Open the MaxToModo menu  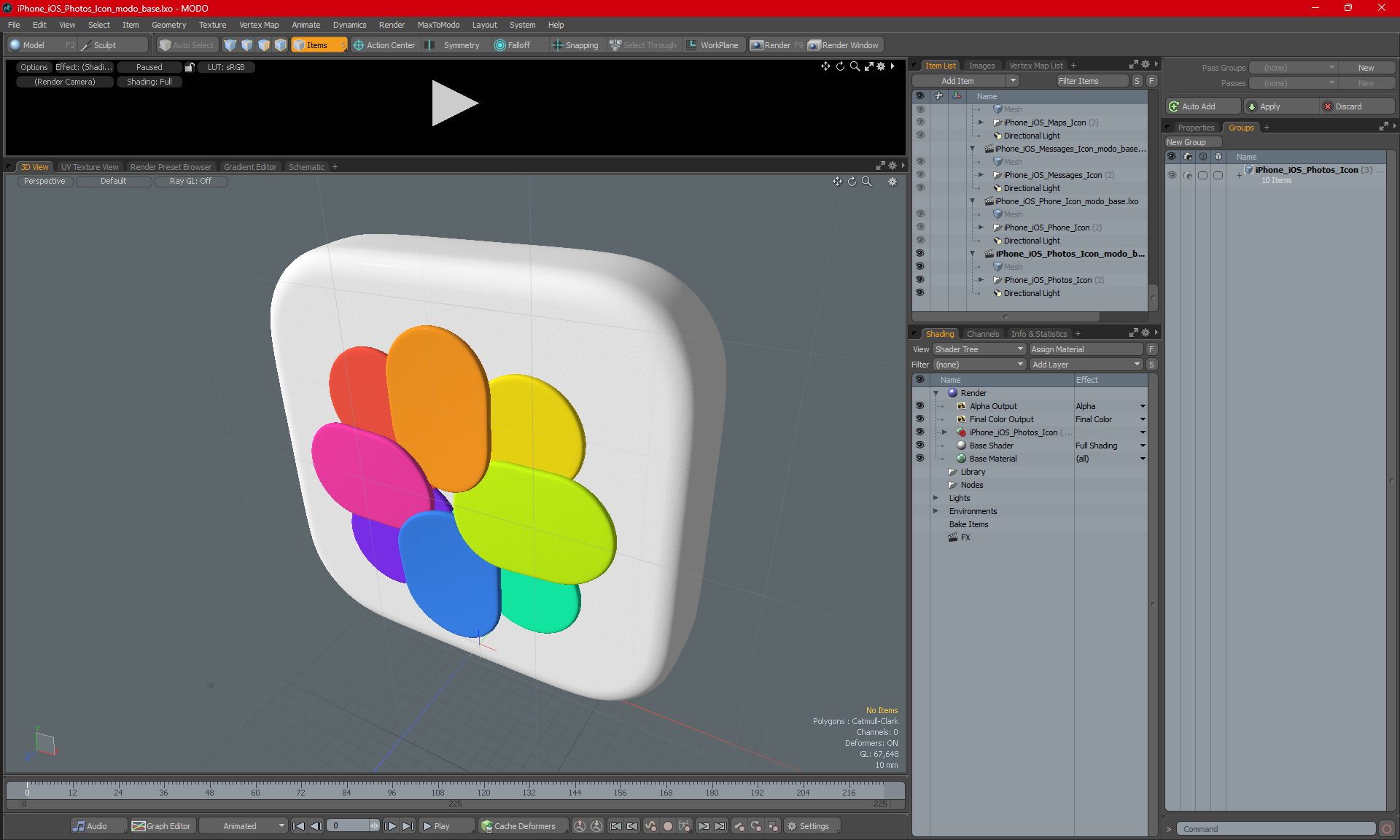[438, 25]
